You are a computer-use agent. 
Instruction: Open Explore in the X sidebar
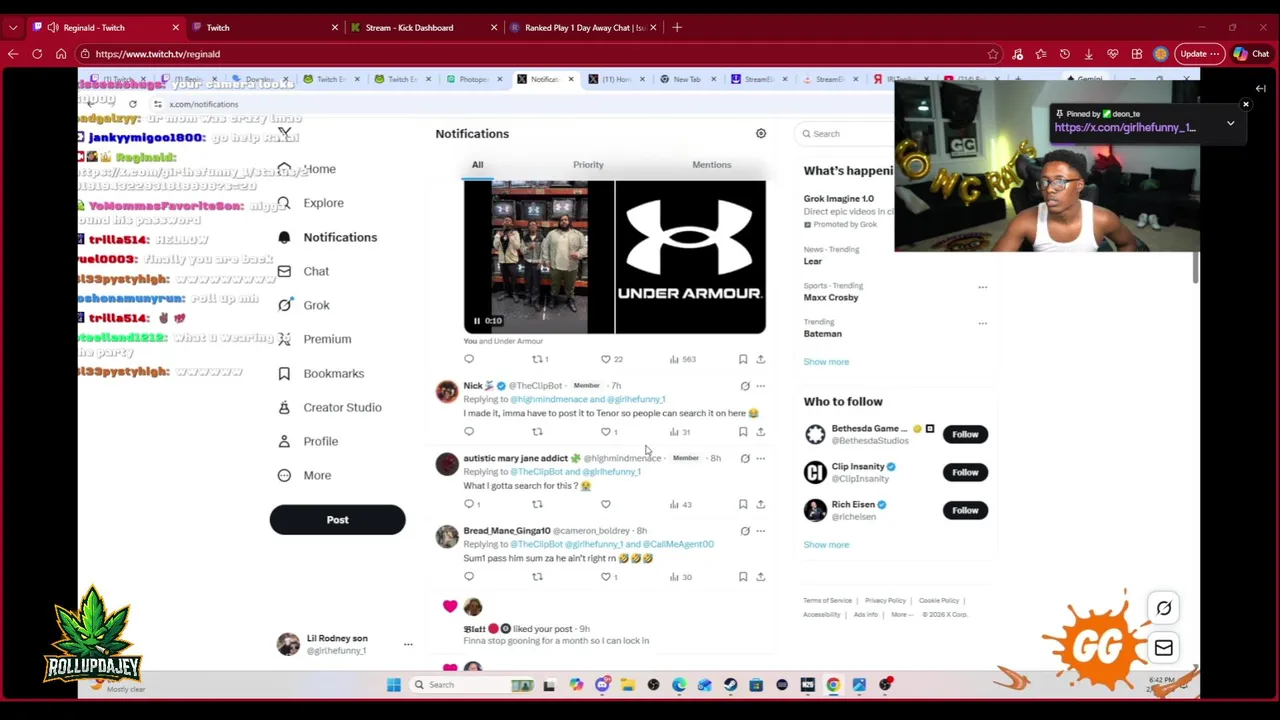[x=311, y=203]
